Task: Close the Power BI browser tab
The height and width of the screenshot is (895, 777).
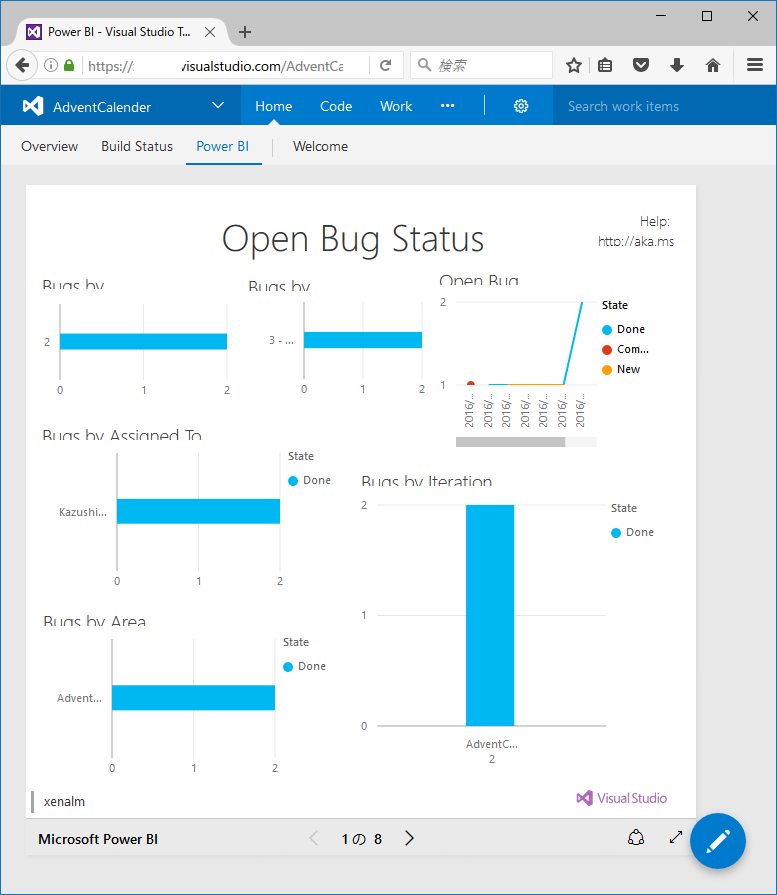Action: click(210, 32)
